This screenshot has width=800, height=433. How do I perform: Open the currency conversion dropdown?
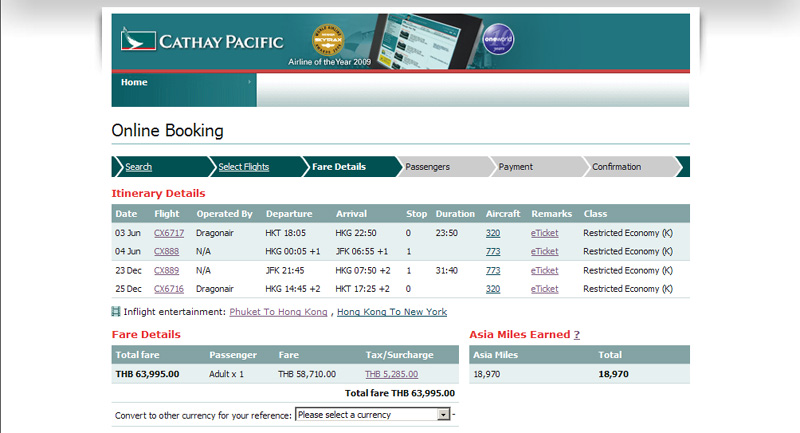point(373,415)
